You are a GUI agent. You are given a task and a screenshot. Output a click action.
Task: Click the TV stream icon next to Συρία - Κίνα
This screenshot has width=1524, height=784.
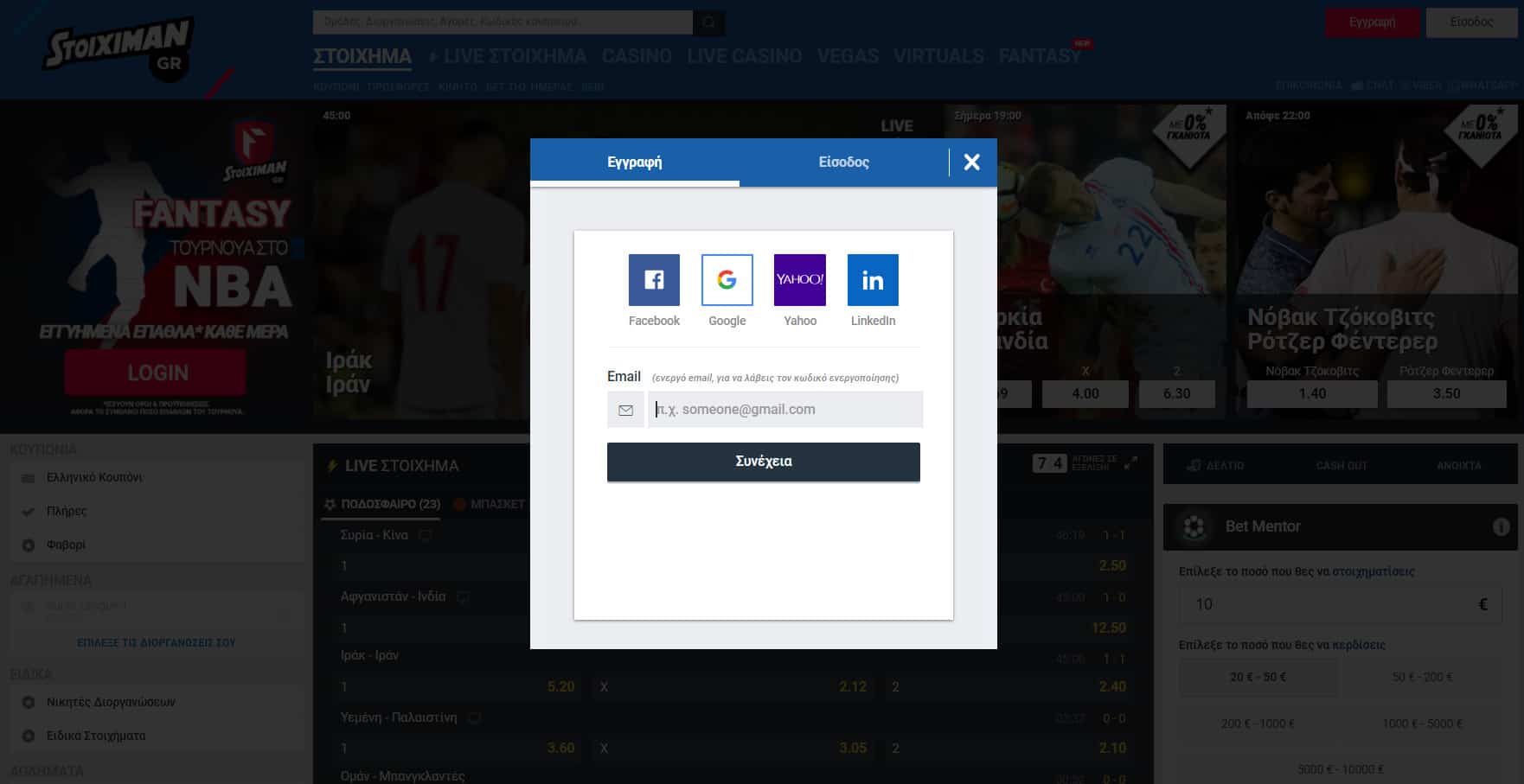[x=425, y=536]
